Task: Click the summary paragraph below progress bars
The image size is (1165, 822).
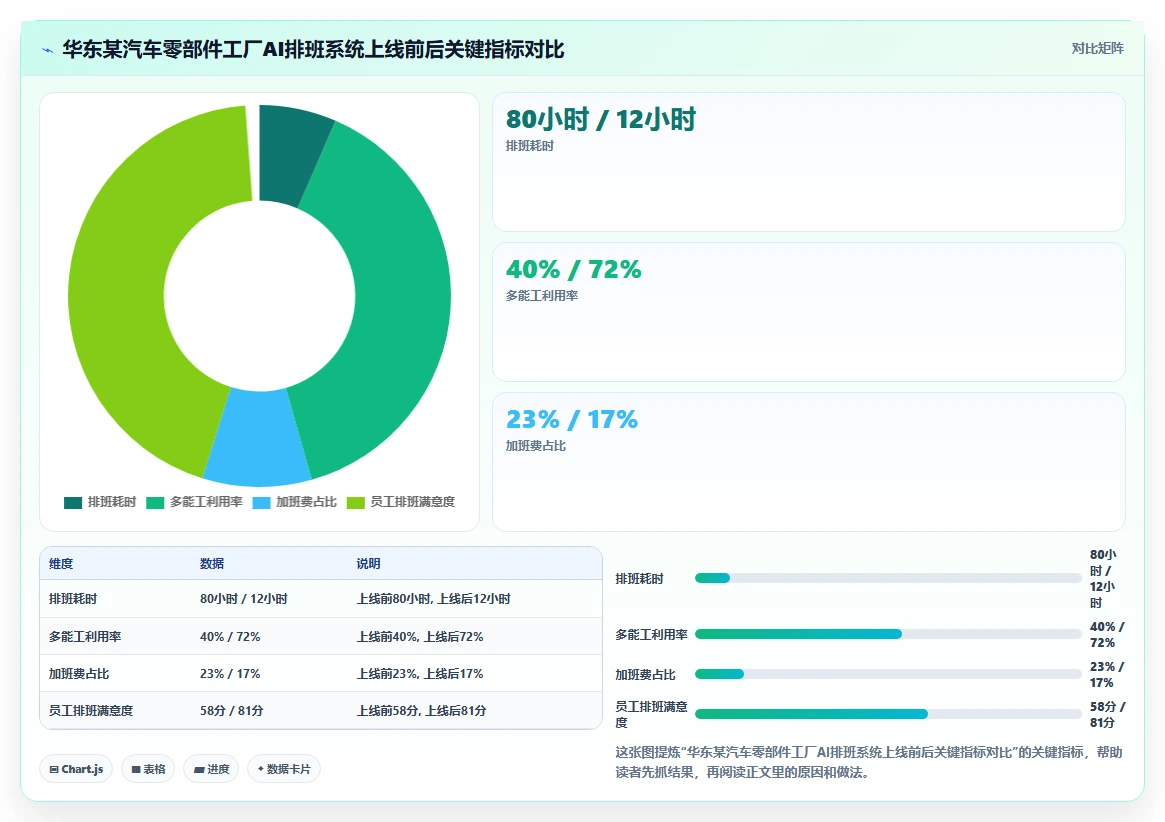Action: [869, 763]
